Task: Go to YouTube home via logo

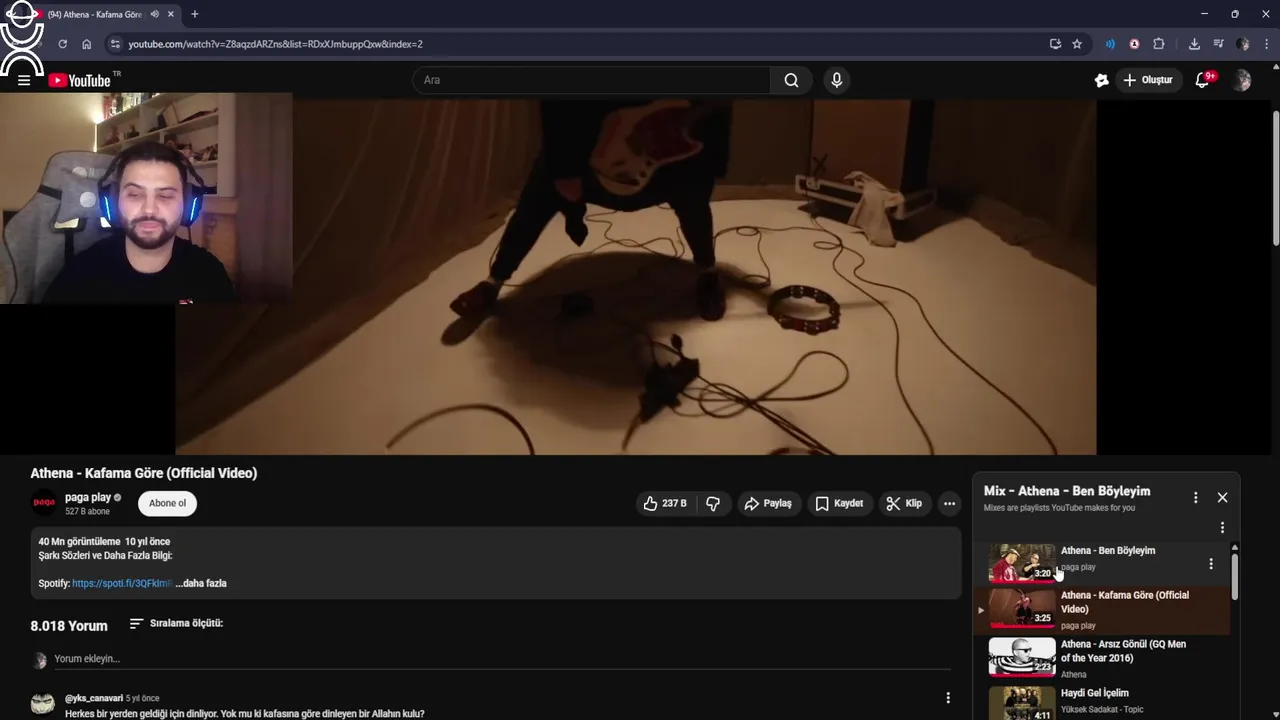Action: (80, 80)
